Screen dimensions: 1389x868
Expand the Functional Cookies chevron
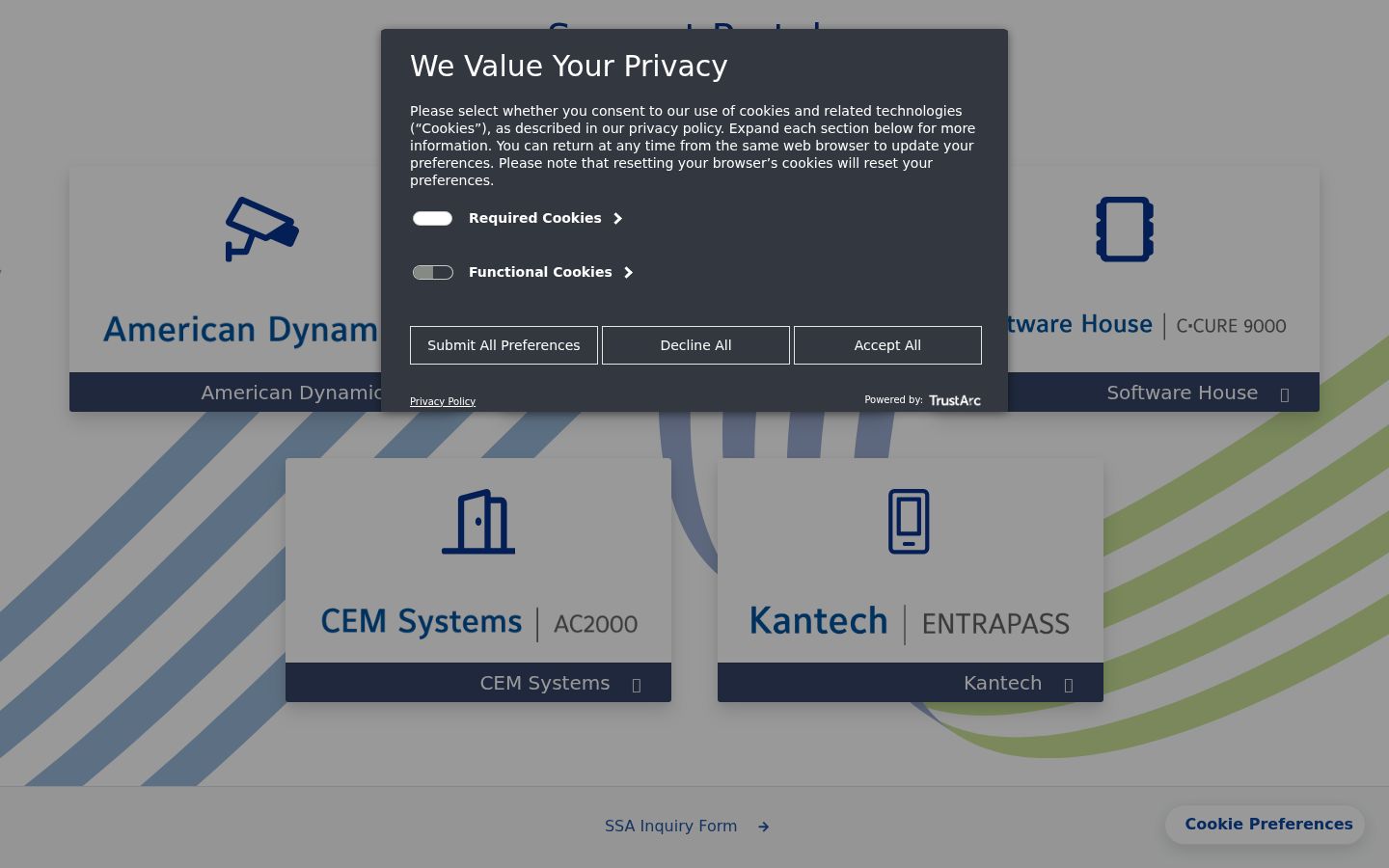(629, 273)
